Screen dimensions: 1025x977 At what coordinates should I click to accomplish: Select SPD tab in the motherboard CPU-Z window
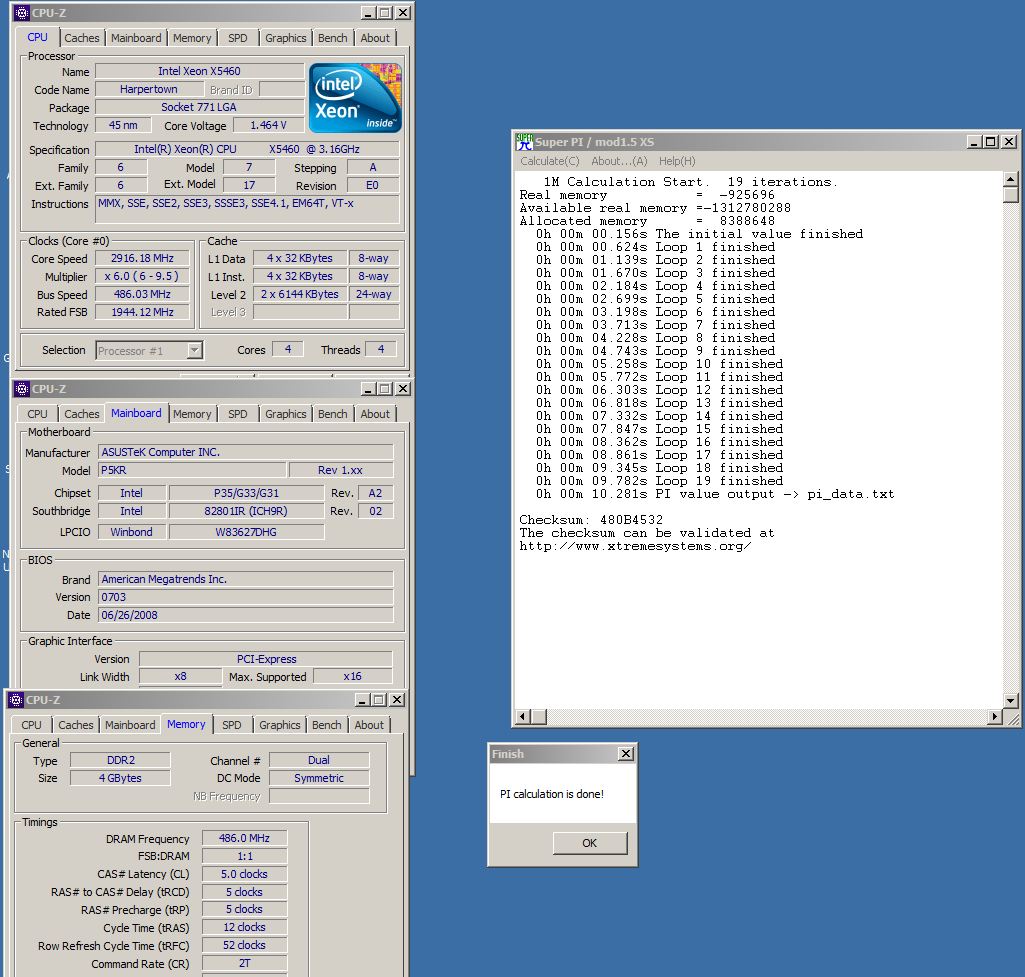tap(238, 414)
